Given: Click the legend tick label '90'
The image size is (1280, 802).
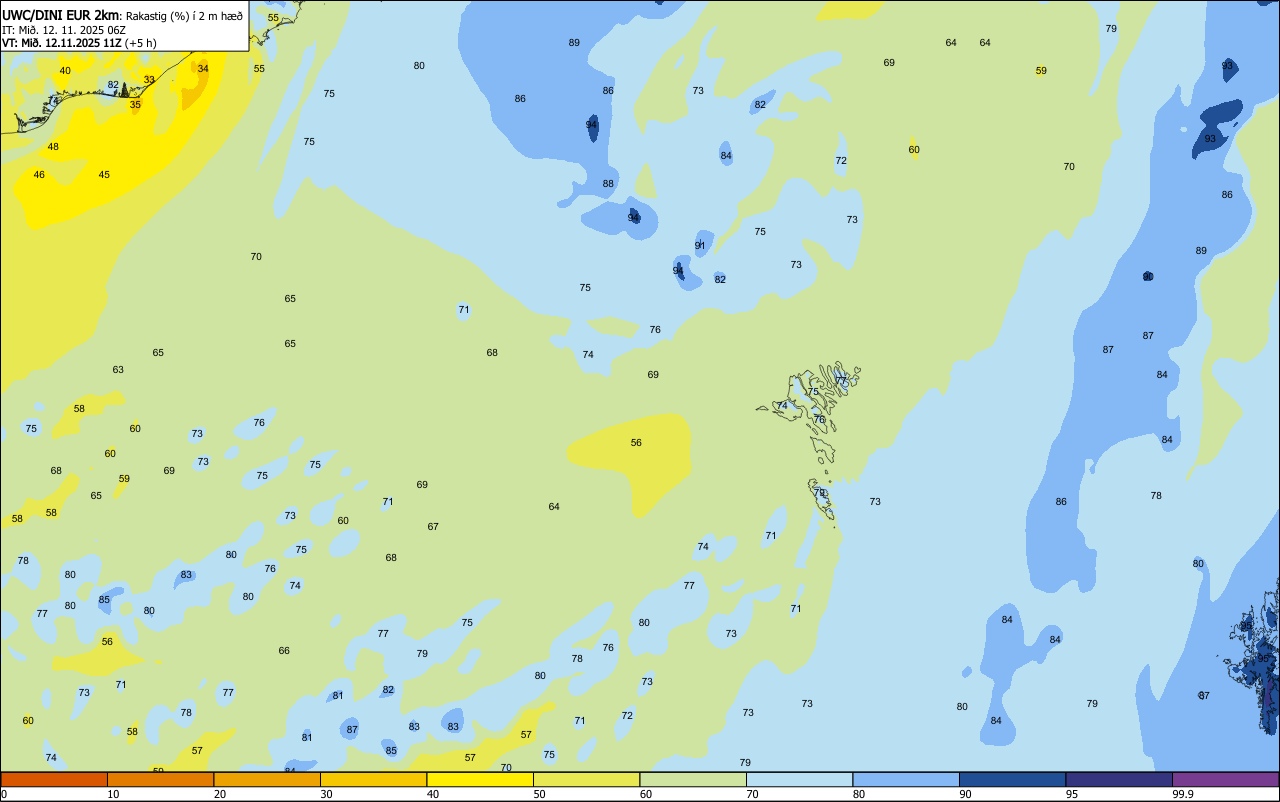Looking at the screenshot, I should (x=965, y=794).
